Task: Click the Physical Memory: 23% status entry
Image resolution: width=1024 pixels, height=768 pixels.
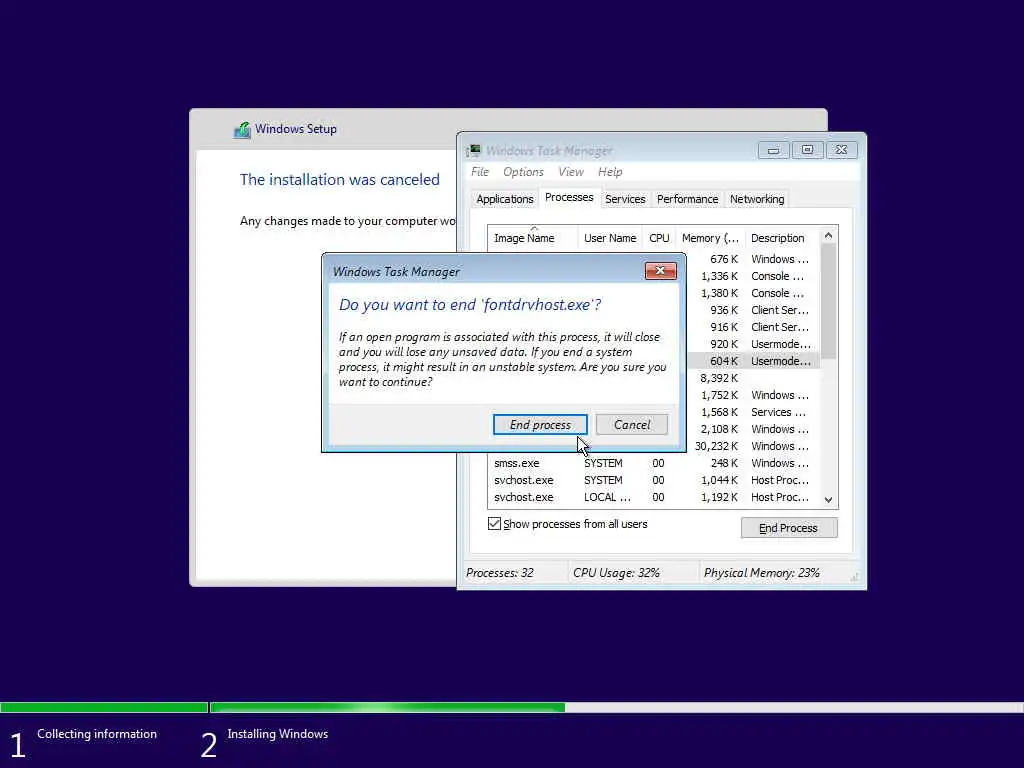Action: [x=761, y=573]
